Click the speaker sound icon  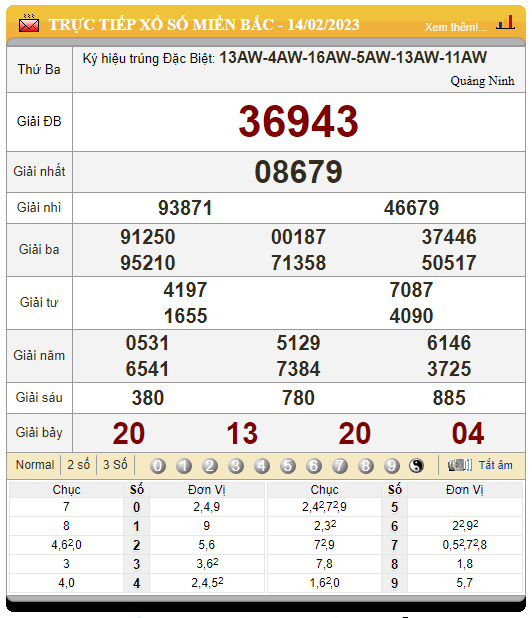(460, 465)
